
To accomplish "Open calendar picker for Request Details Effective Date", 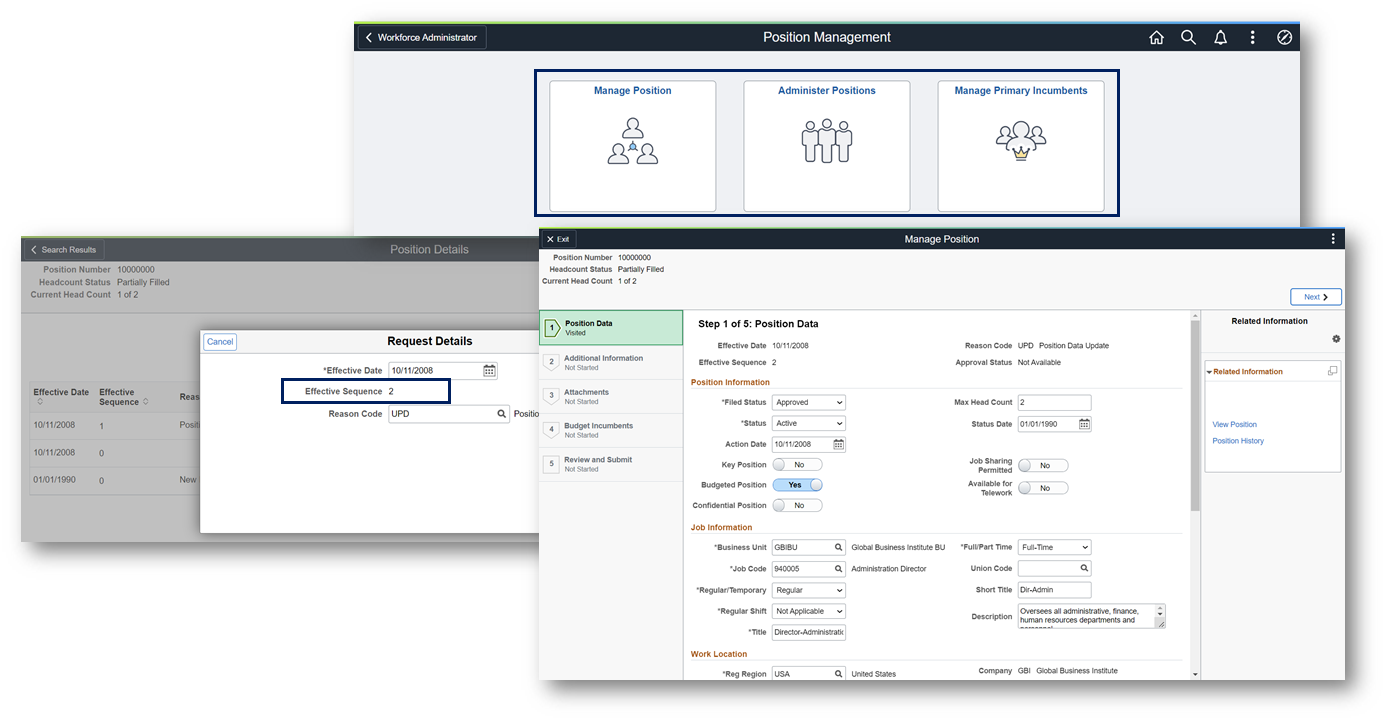I will pos(490,370).
